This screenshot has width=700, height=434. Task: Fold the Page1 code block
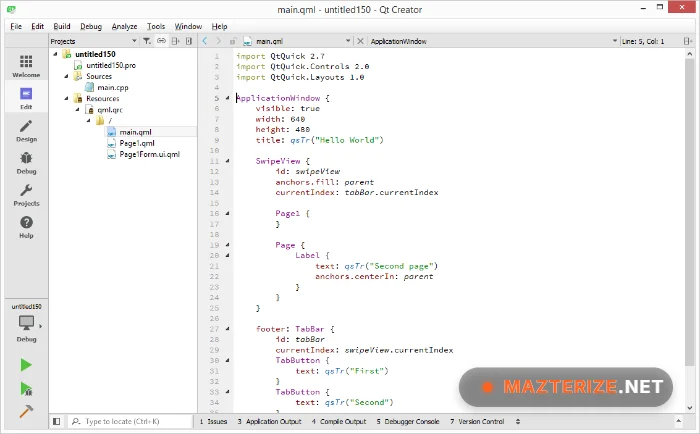(227, 213)
